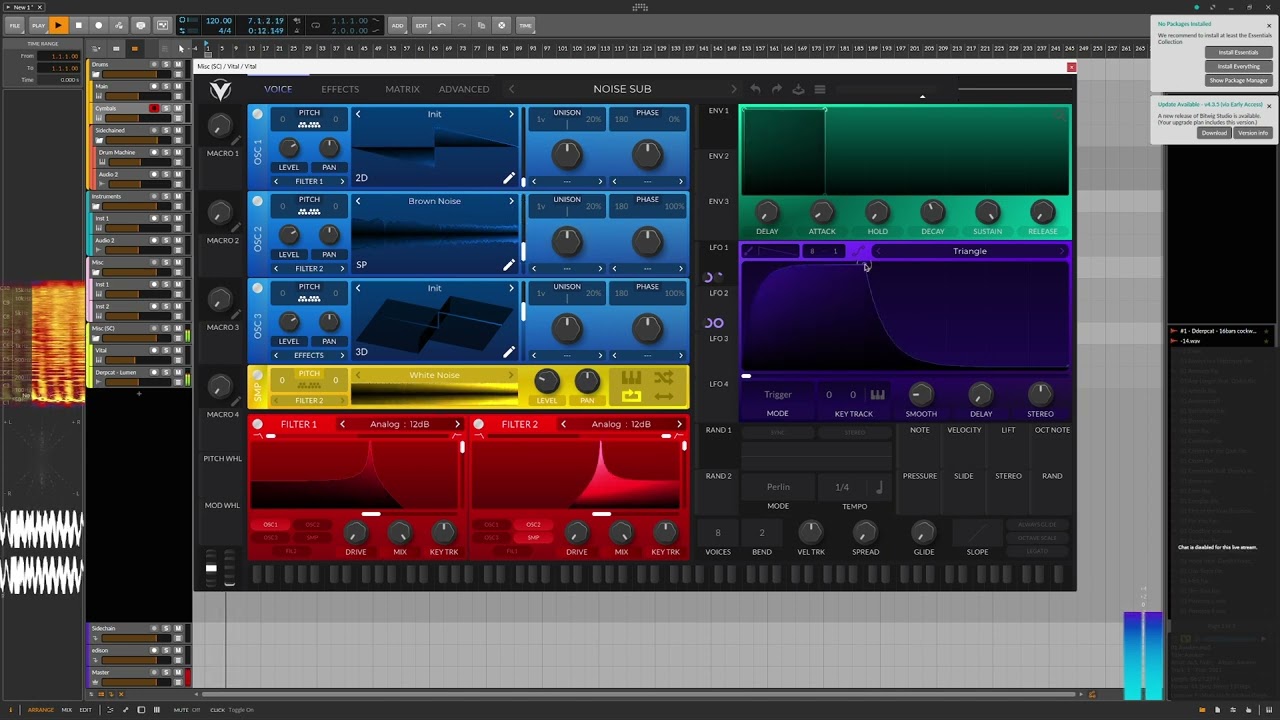This screenshot has width=1280, height=720.
Task: Switch to the MATRIX tab
Action: coord(402,89)
